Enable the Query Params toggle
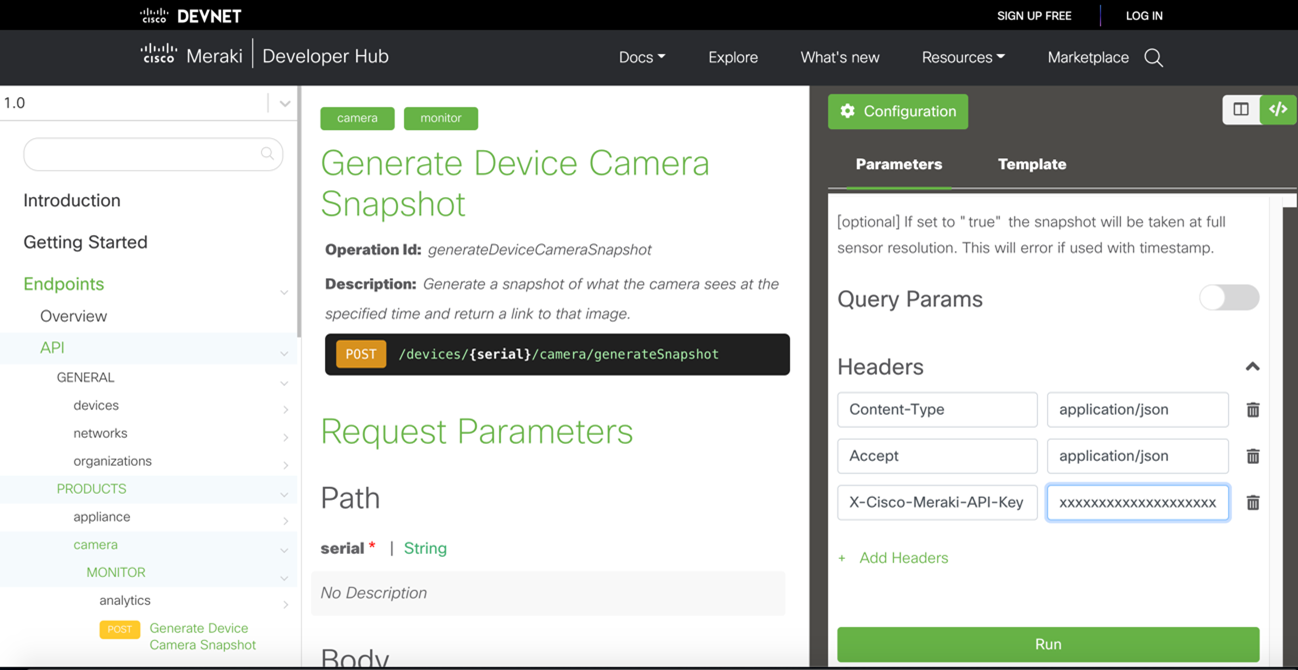 [x=1228, y=297]
